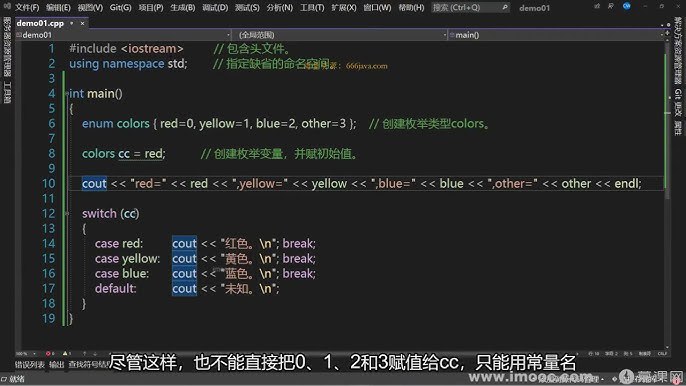Viewport: 686px width, 386px height.
Task: Collapse the int main() code block
Action: coord(67,93)
